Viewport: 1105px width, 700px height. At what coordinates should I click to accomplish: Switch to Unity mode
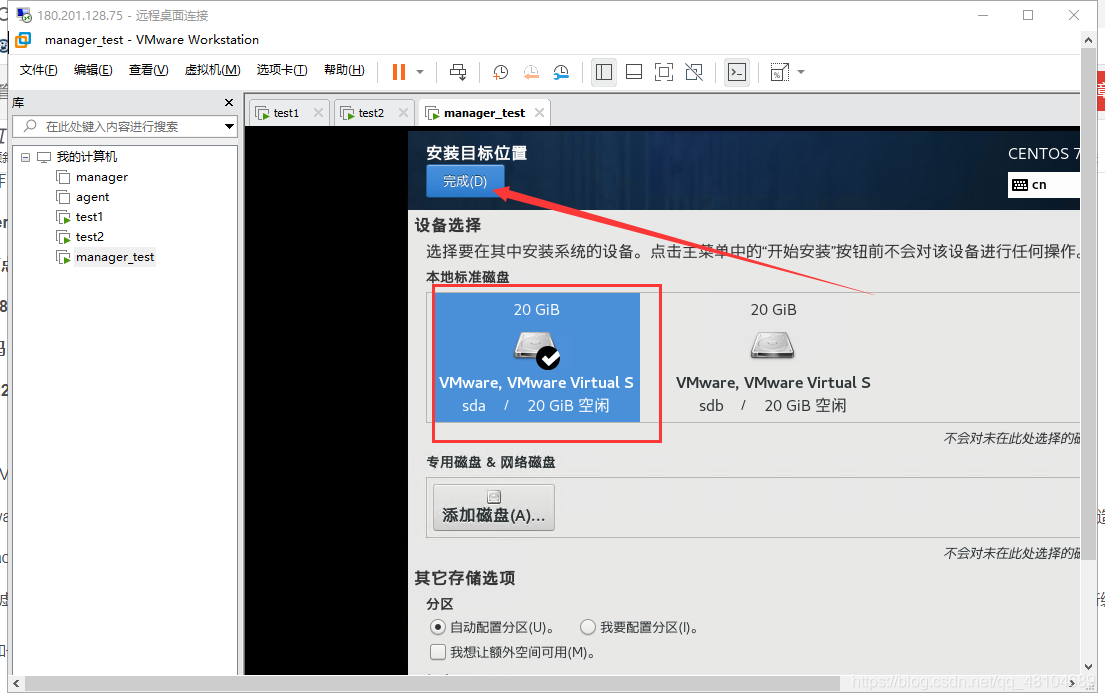pos(694,72)
